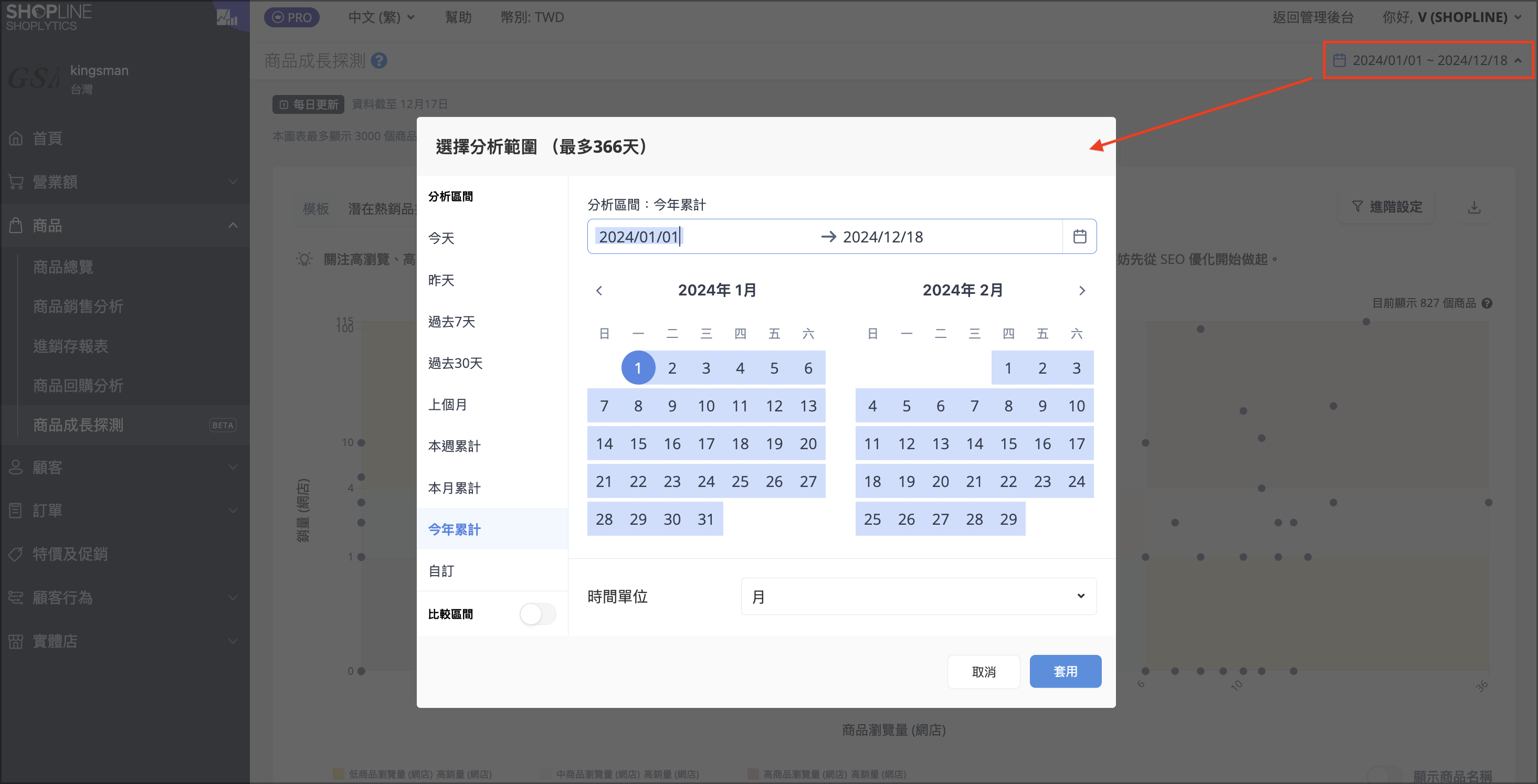Click the document icon for 訂單
Image resolution: width=1538 pixels, height=784 pixels.
pos(16,511)
